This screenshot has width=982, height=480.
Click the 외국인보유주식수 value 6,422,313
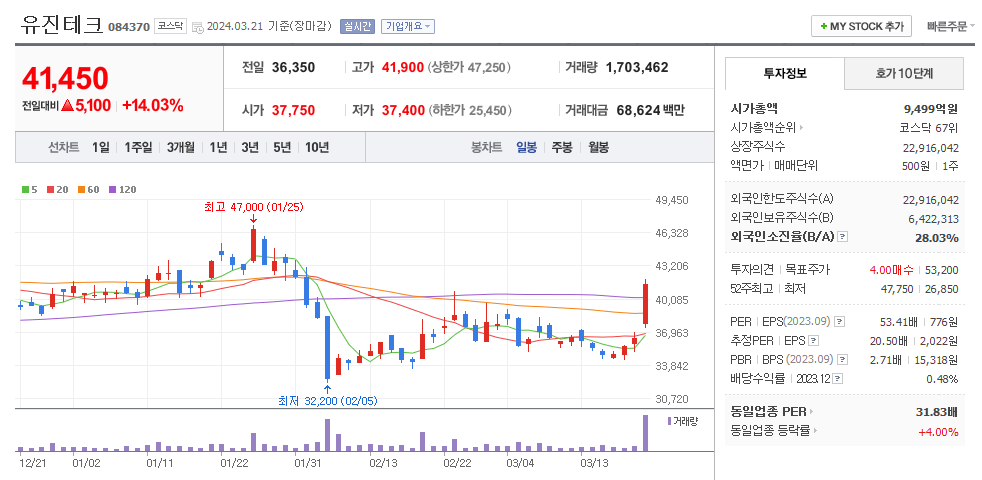[933, 218]
